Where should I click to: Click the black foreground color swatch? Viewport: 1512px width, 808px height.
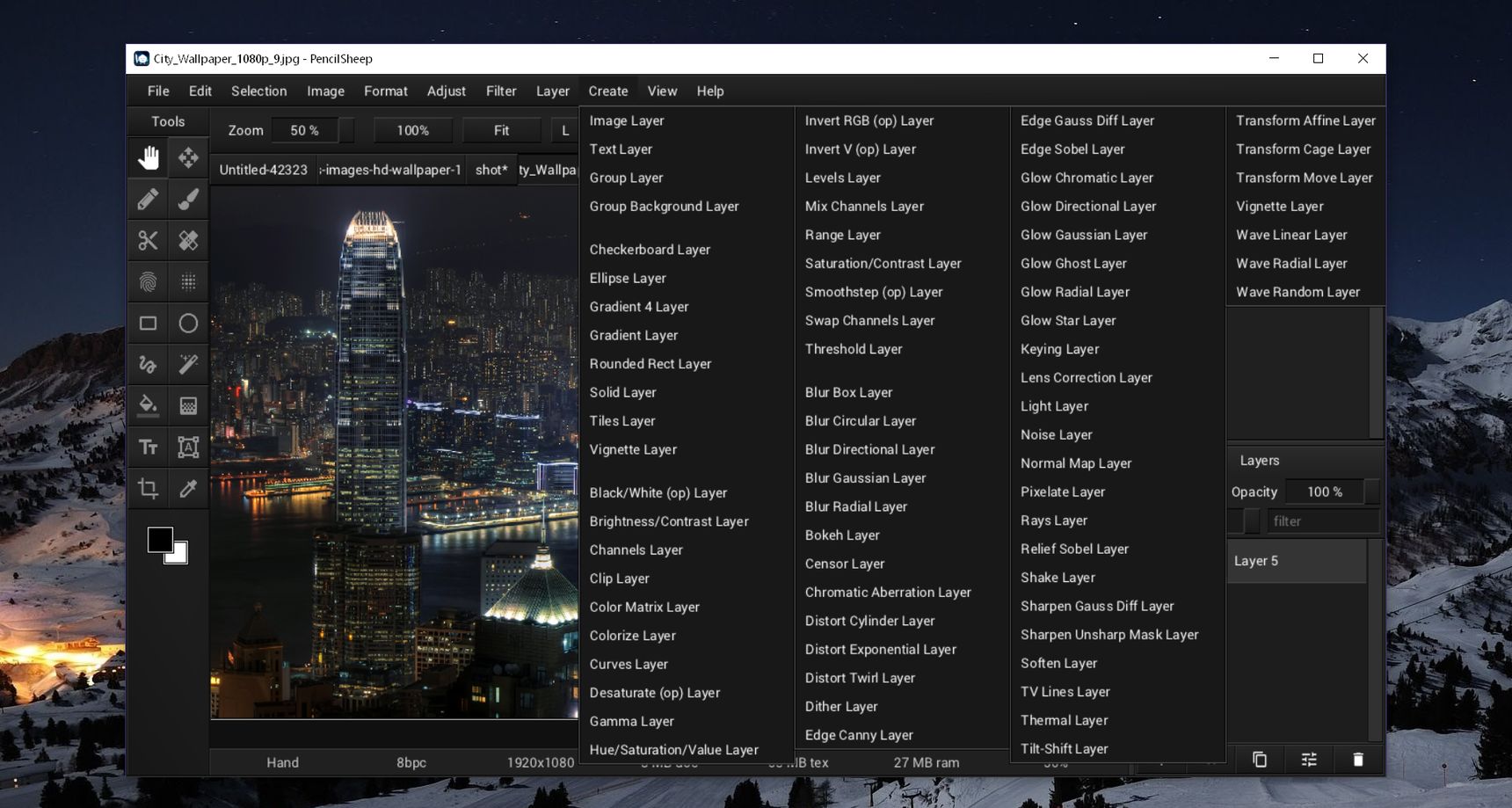tap(159, 539)
